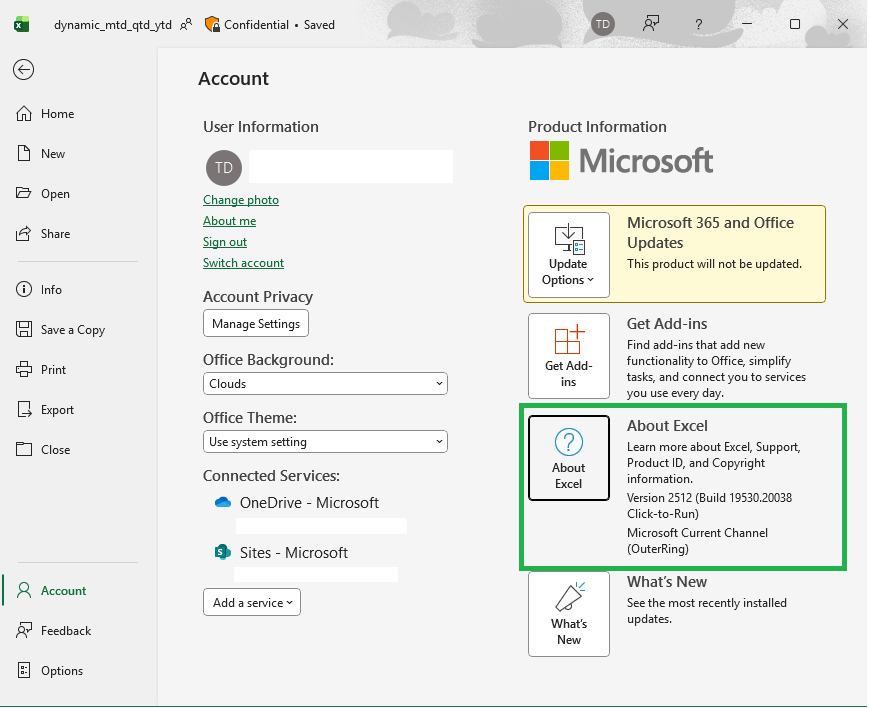Open Excel Options
This screenshot has height=708, width=869.
50,670
